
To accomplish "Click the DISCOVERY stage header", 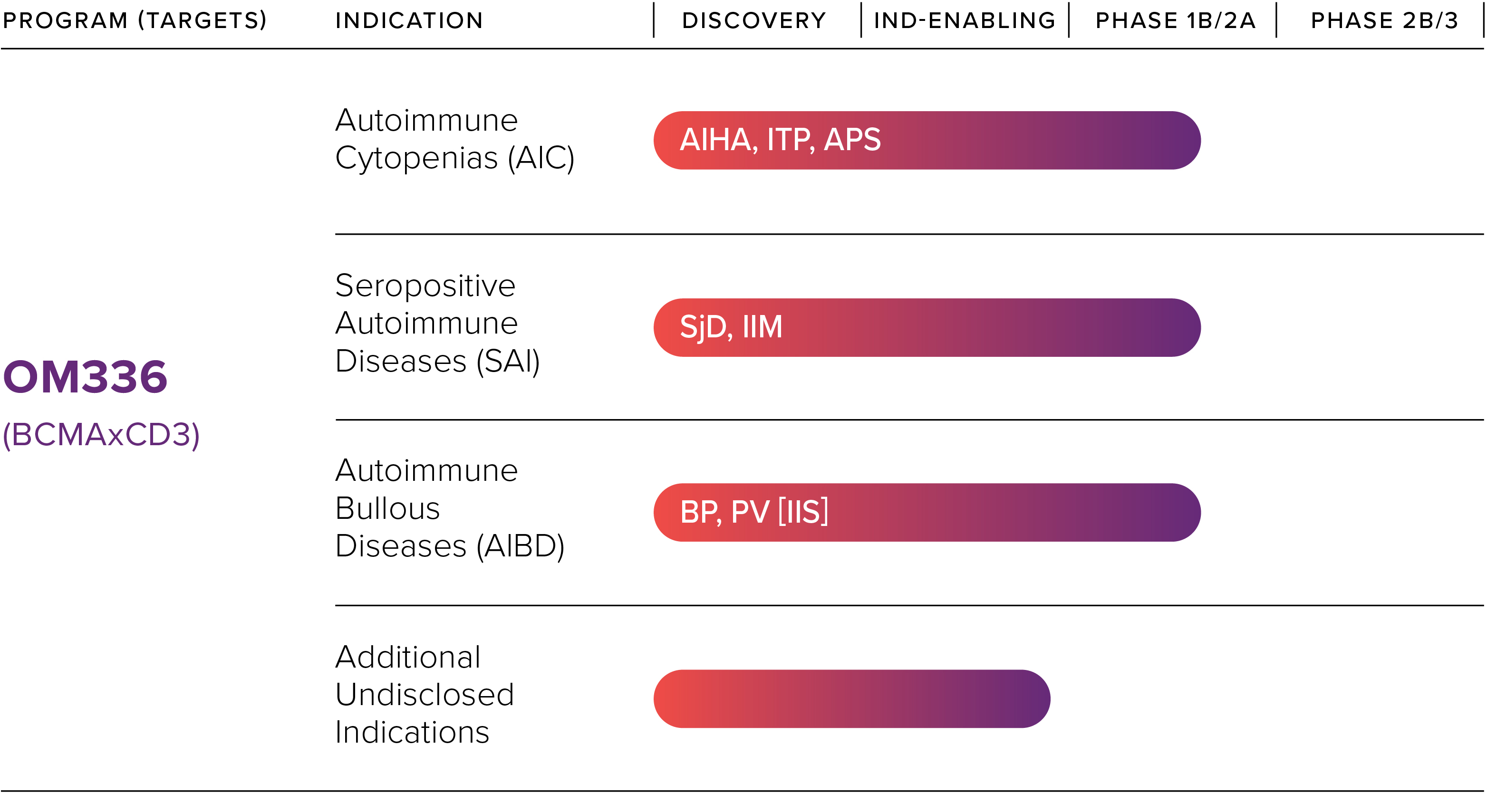I will [x=754, y=21].
